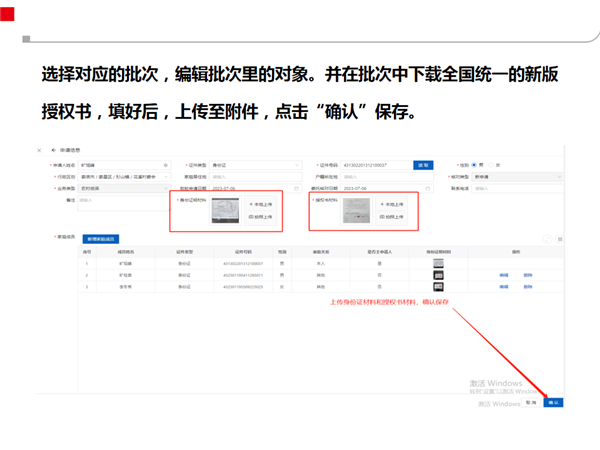The height and width of the screenshot is (450, 600).
Task: Open the ID card material thumbnail
Action: (225, 210)
